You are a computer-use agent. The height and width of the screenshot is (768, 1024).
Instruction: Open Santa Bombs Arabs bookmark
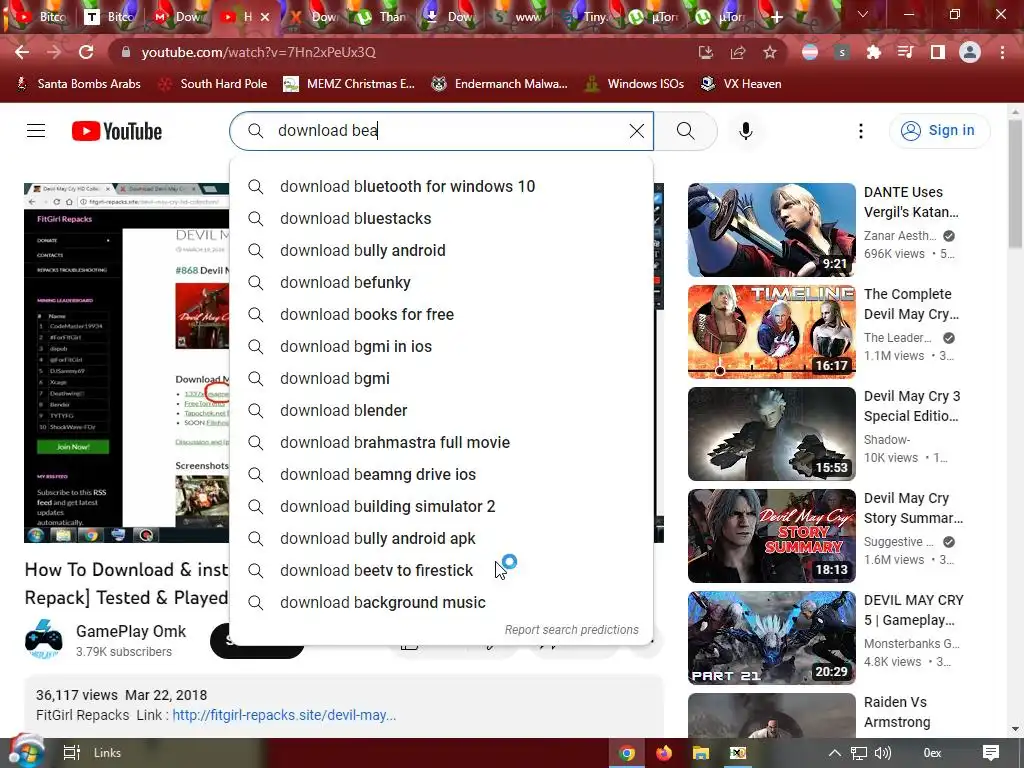point(78,84)
